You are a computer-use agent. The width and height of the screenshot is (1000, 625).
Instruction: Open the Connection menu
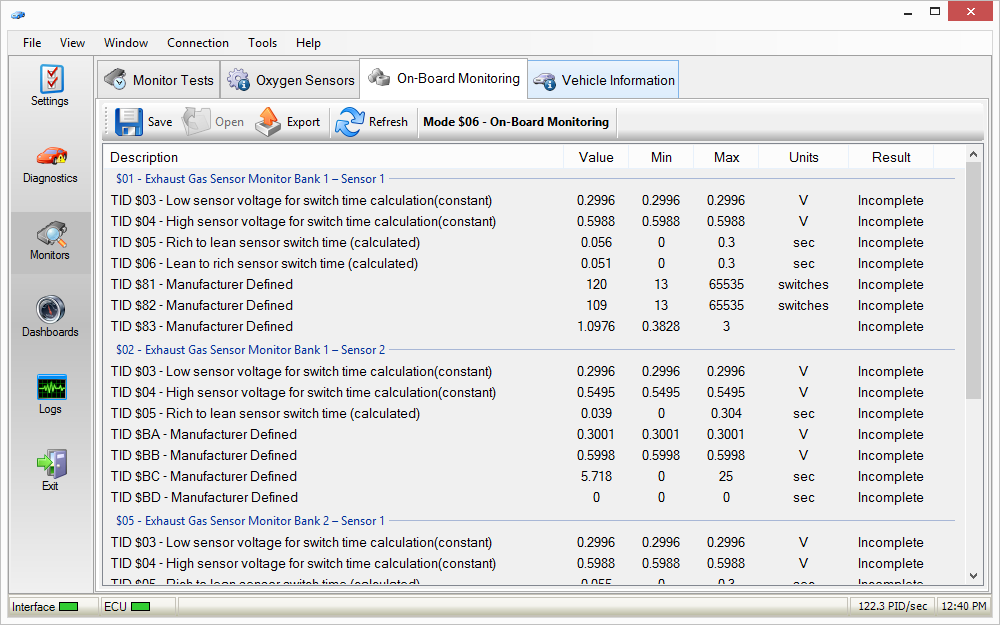coord(198,43)
